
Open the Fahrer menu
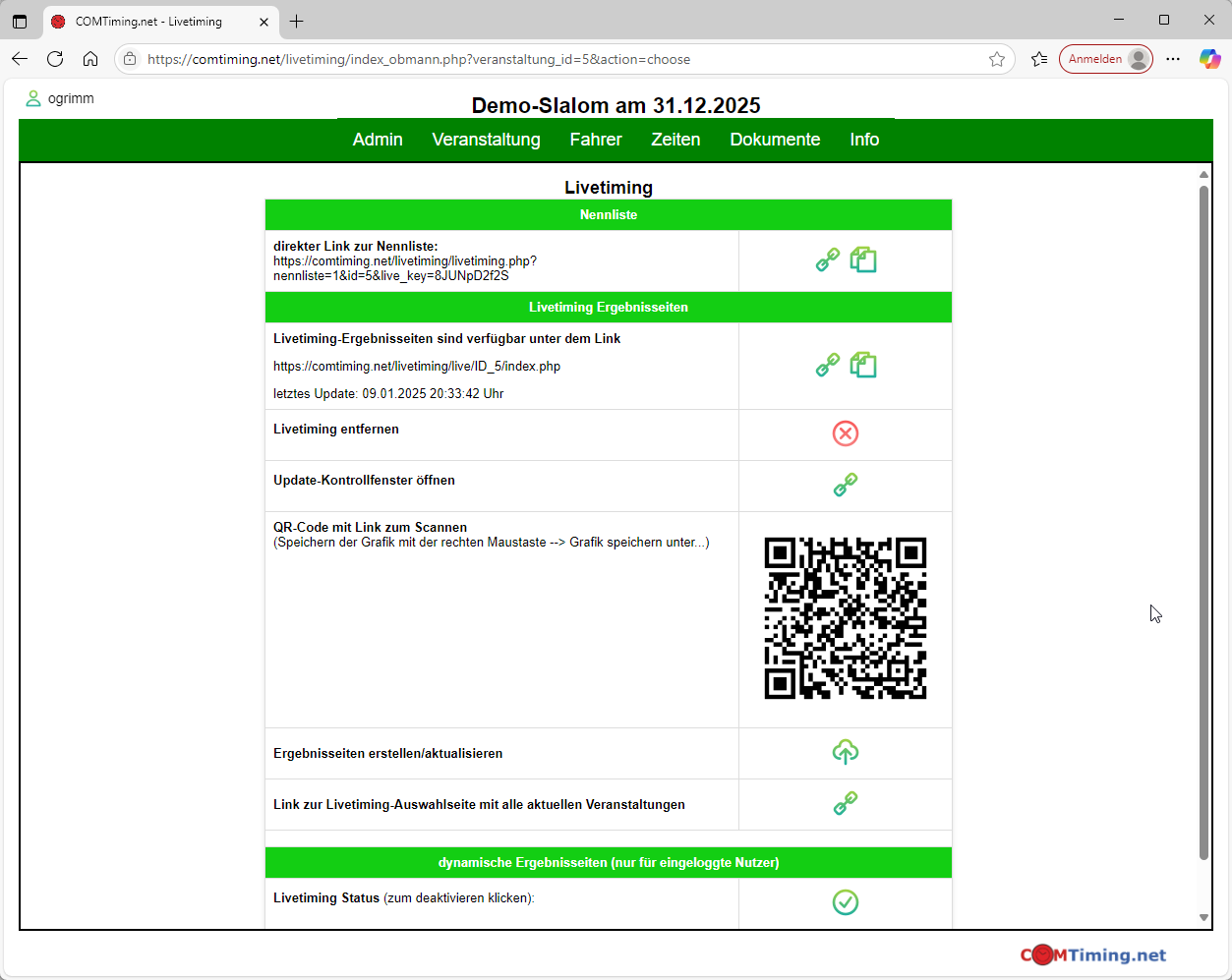(x=596, y=140)
